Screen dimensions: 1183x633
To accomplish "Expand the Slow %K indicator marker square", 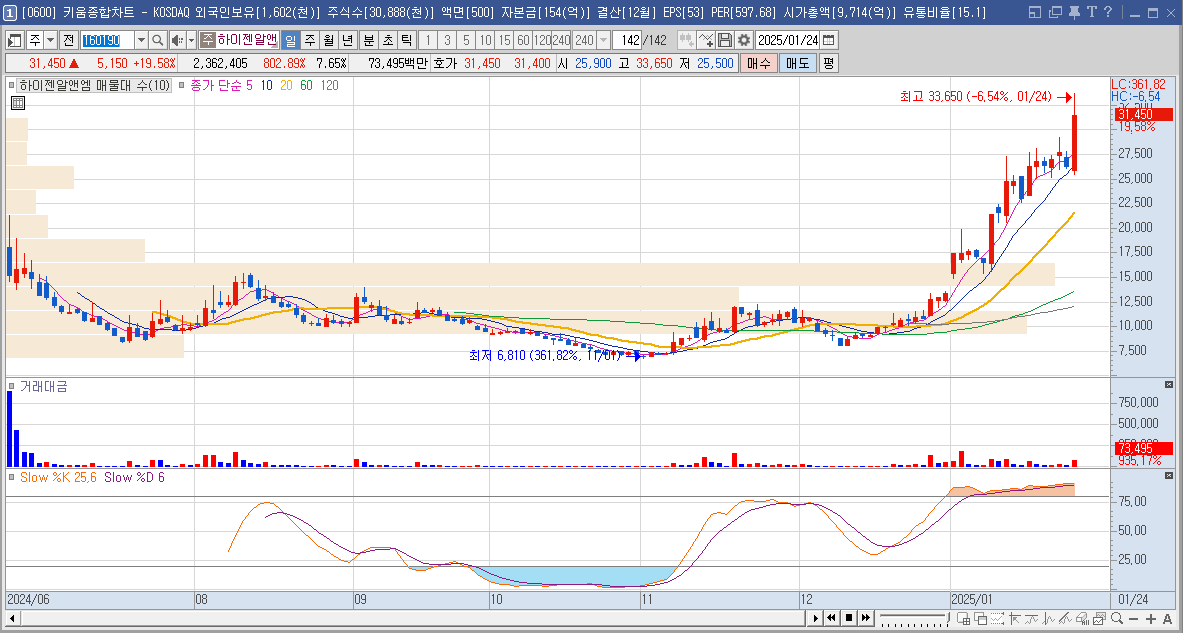I will click(x=11, y=477).
